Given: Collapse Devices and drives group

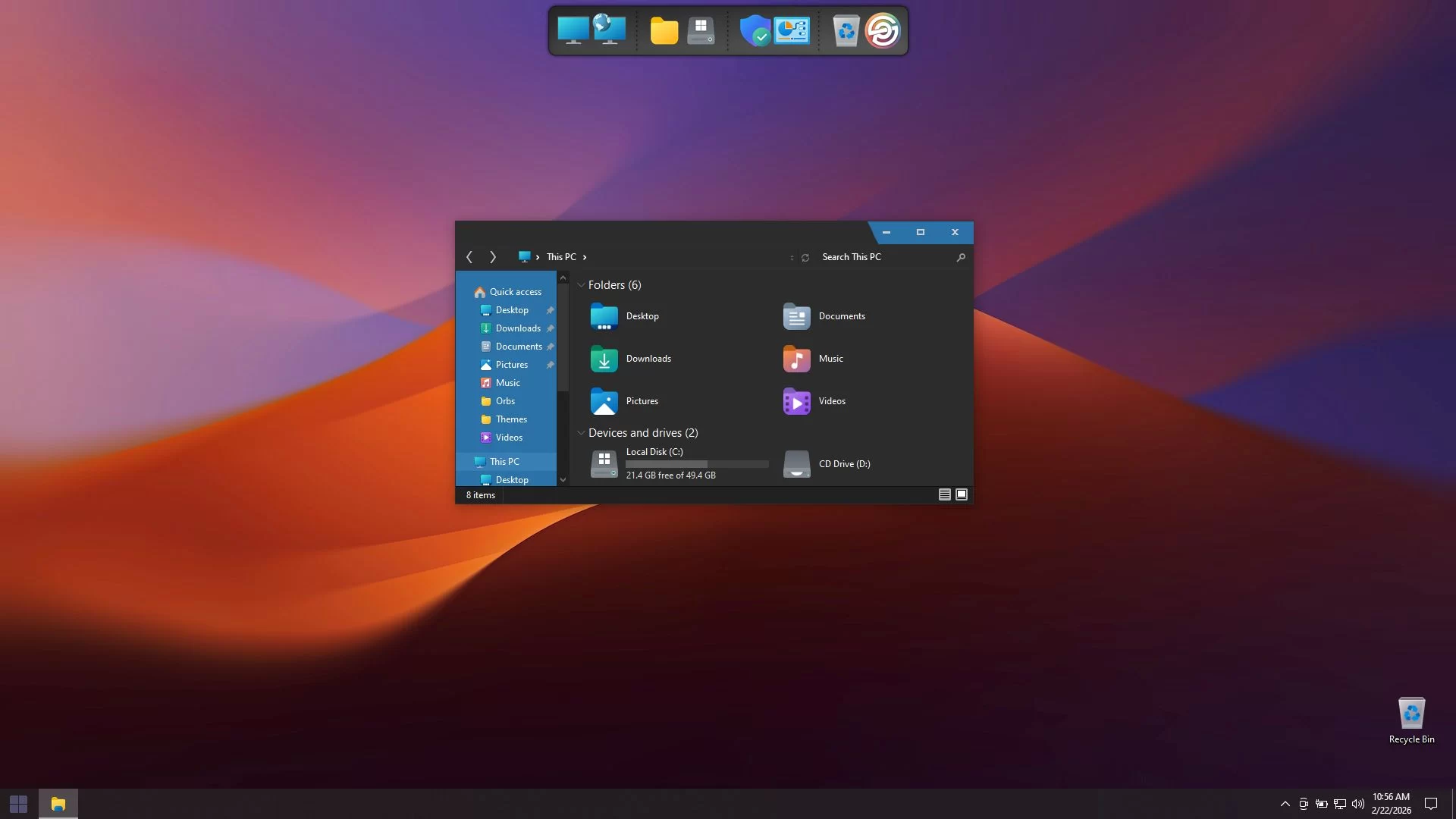Looking at the screenshot, I should pos(582,433).
